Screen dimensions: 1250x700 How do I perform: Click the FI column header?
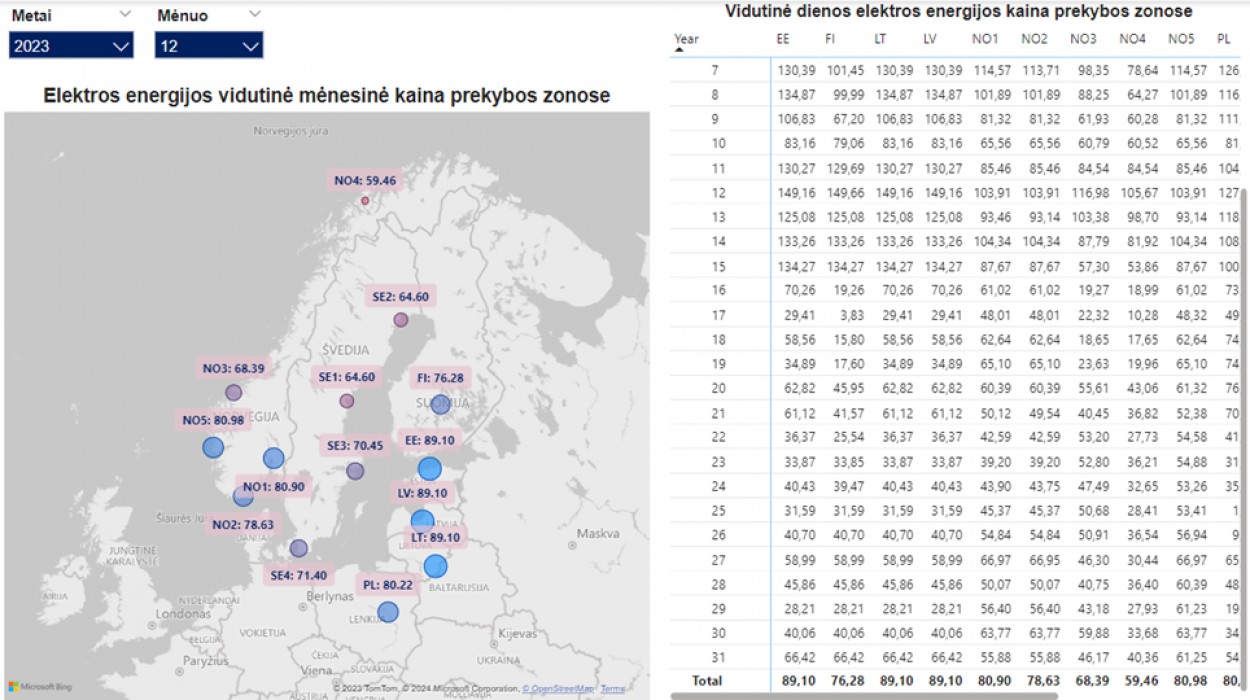(831, 39)
